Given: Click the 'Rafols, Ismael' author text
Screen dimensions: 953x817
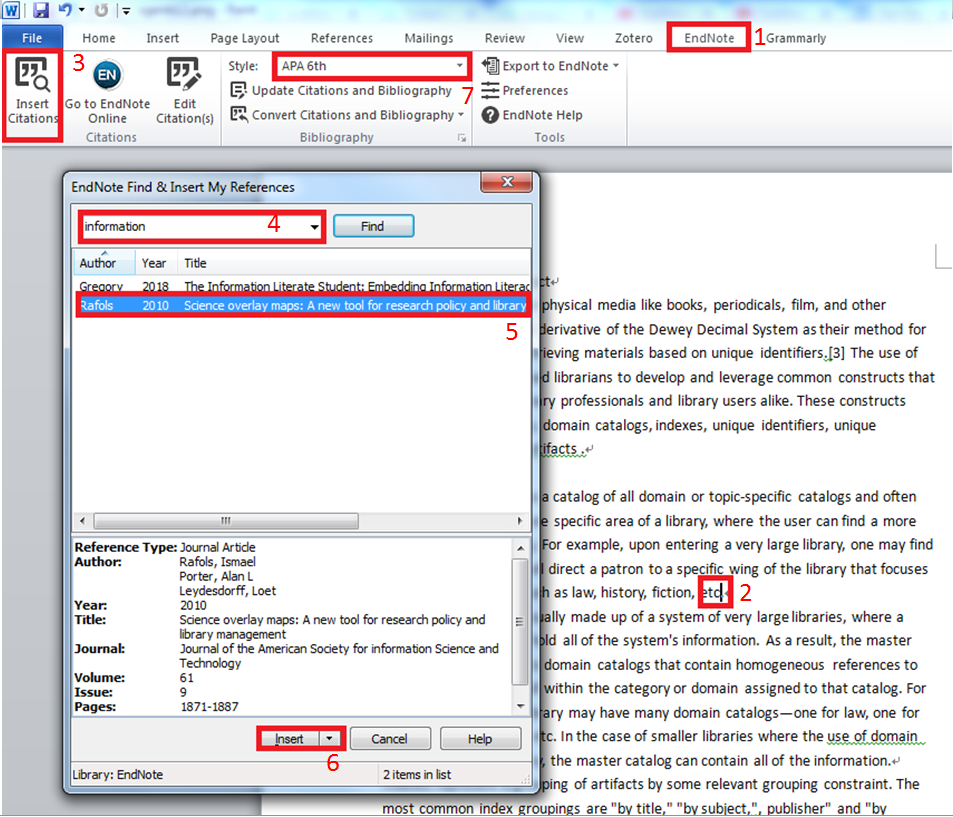Looking at the screenshot, I should click(x=218, y=562).
